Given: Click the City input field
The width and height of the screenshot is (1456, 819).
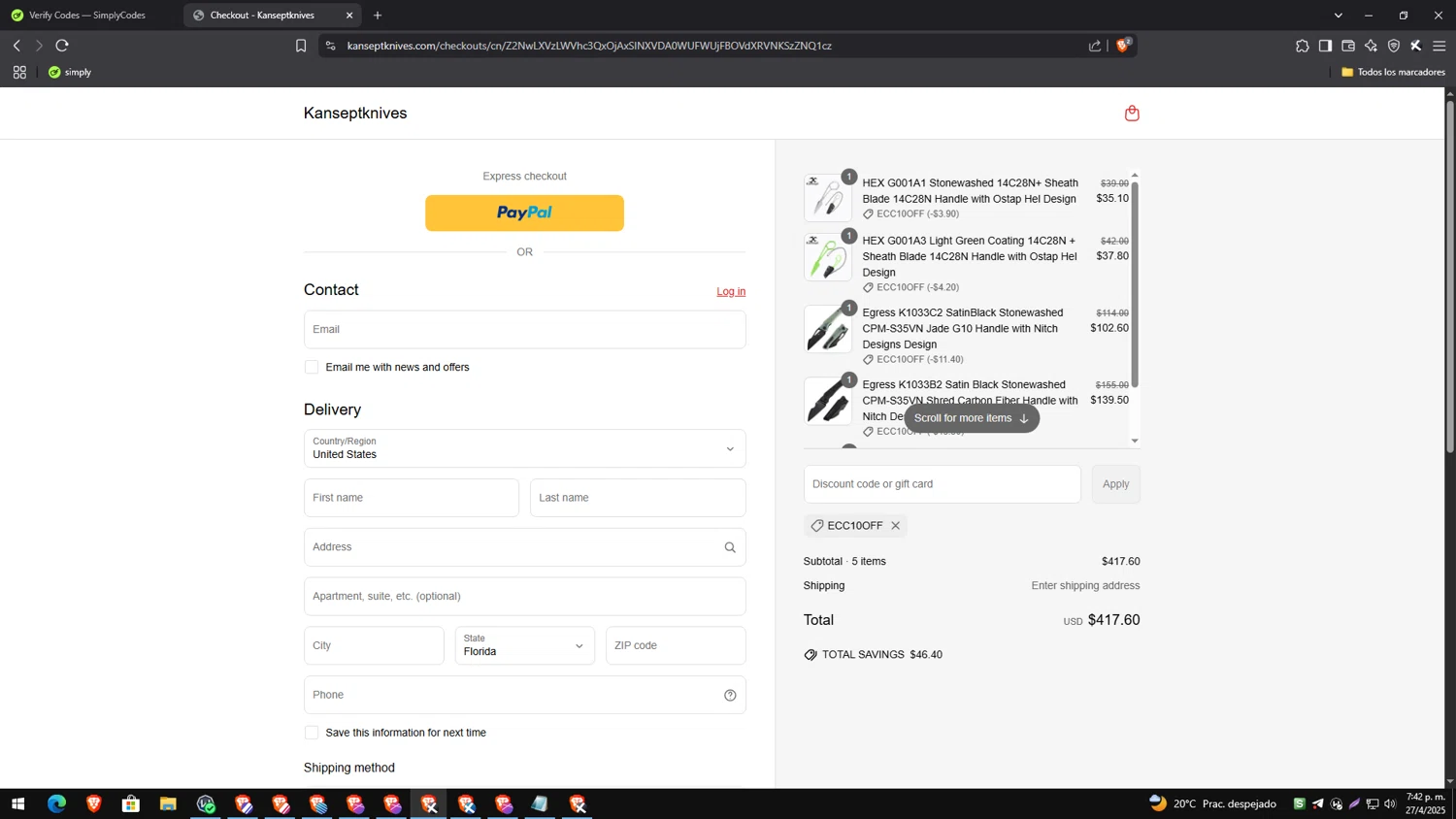Looking at the screenshot, I should 374,645.
